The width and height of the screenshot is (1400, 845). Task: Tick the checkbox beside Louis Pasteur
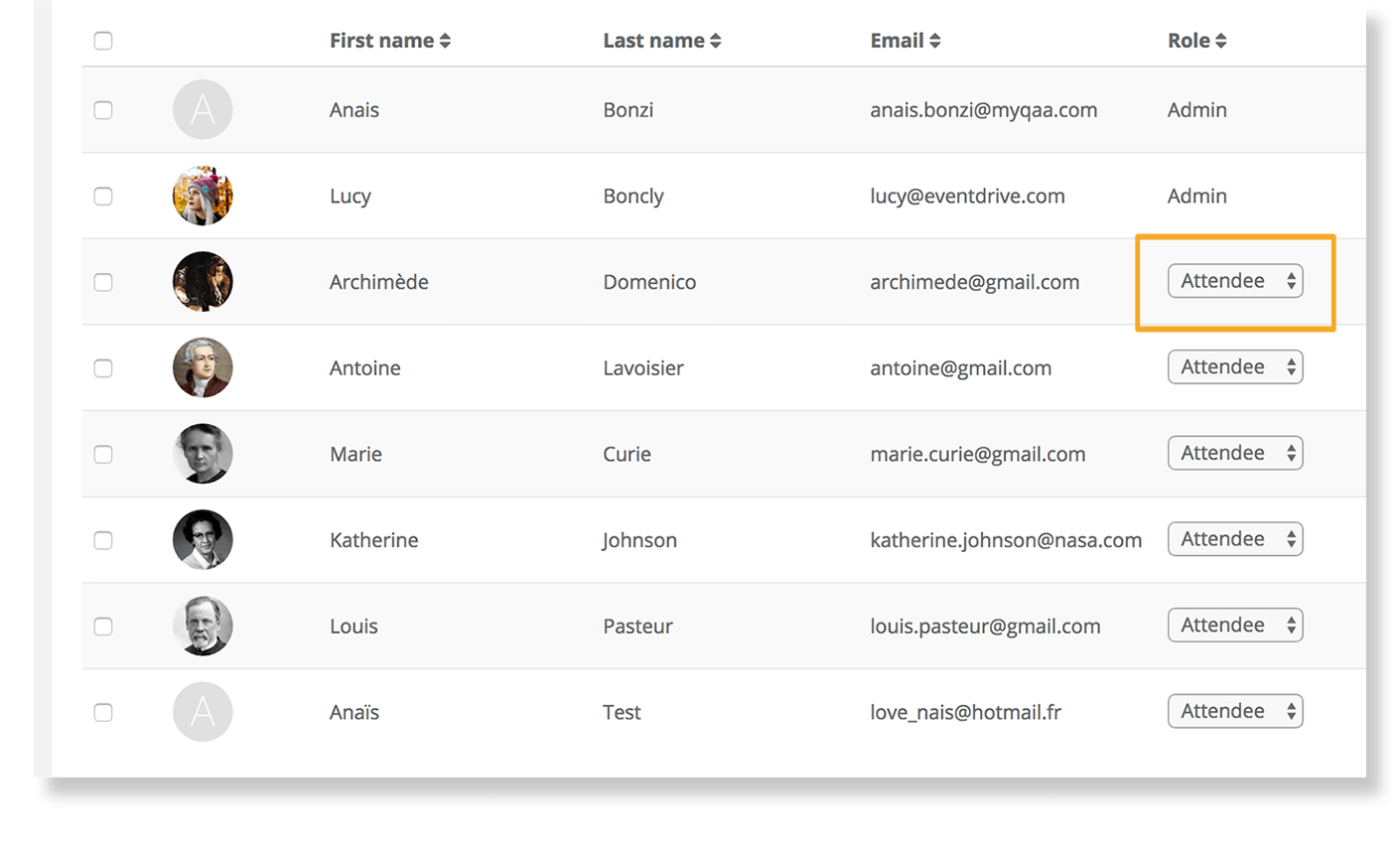click(103, 627)
